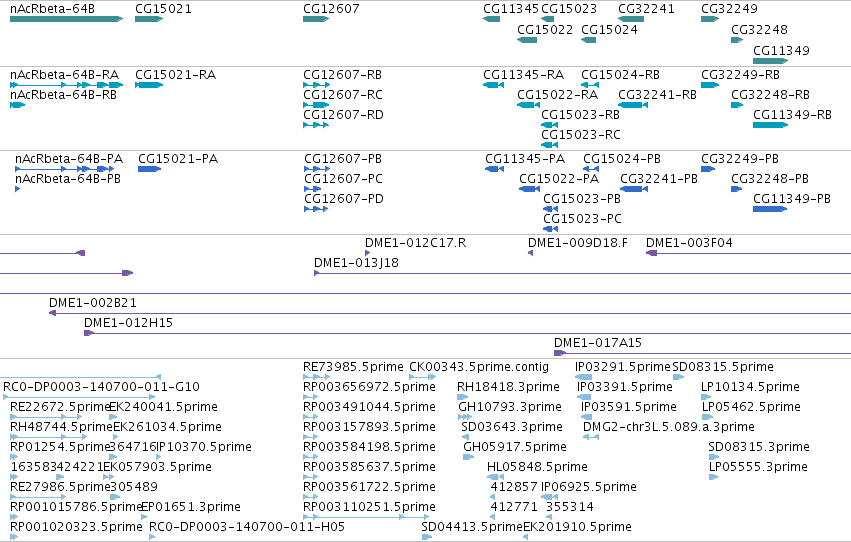This screenshot has width=851, height=542.
Task: Select transcript CG12607-RC
Action: (x=316, y=105)
